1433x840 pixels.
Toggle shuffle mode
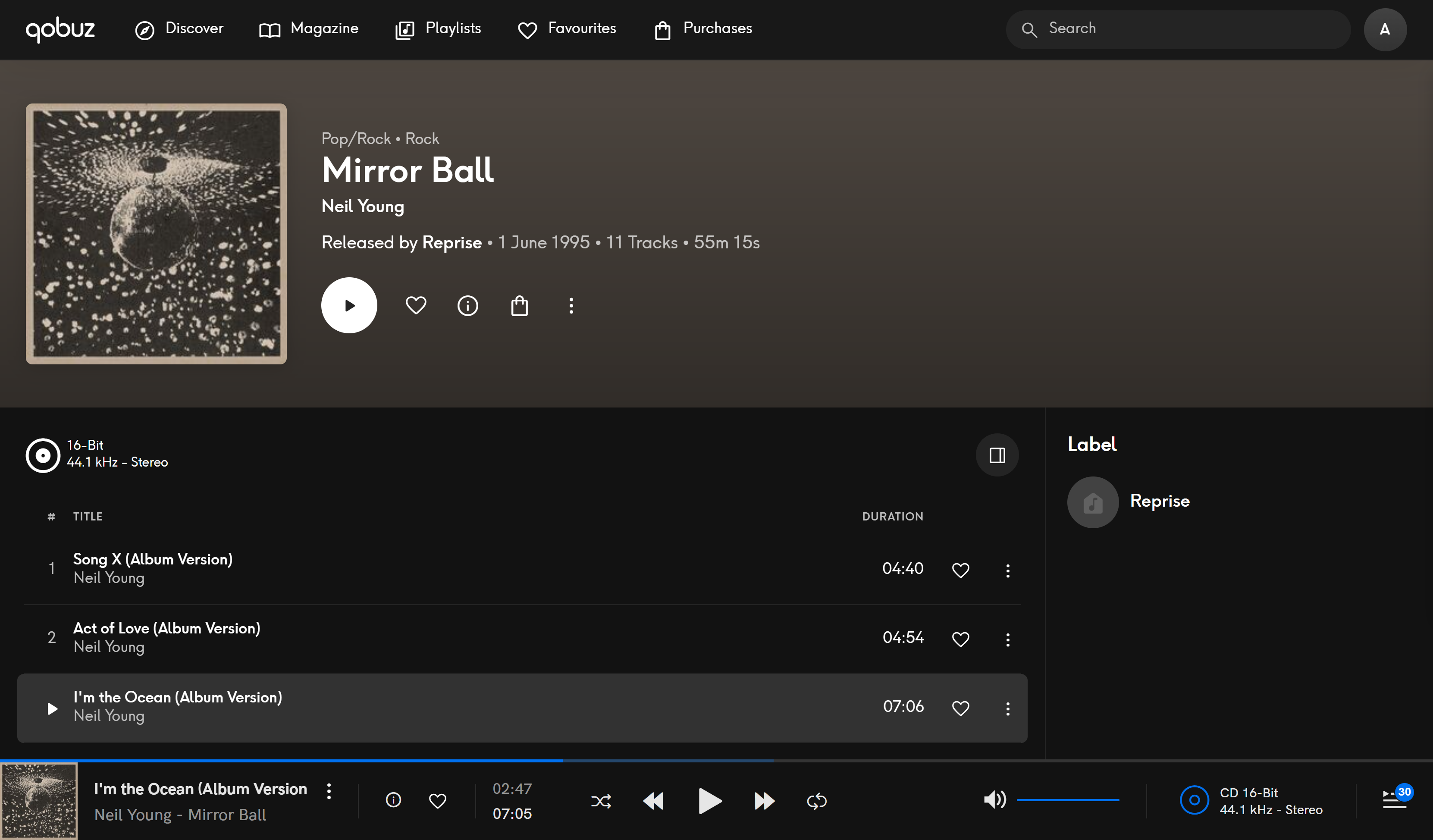(x=601, y=801)
